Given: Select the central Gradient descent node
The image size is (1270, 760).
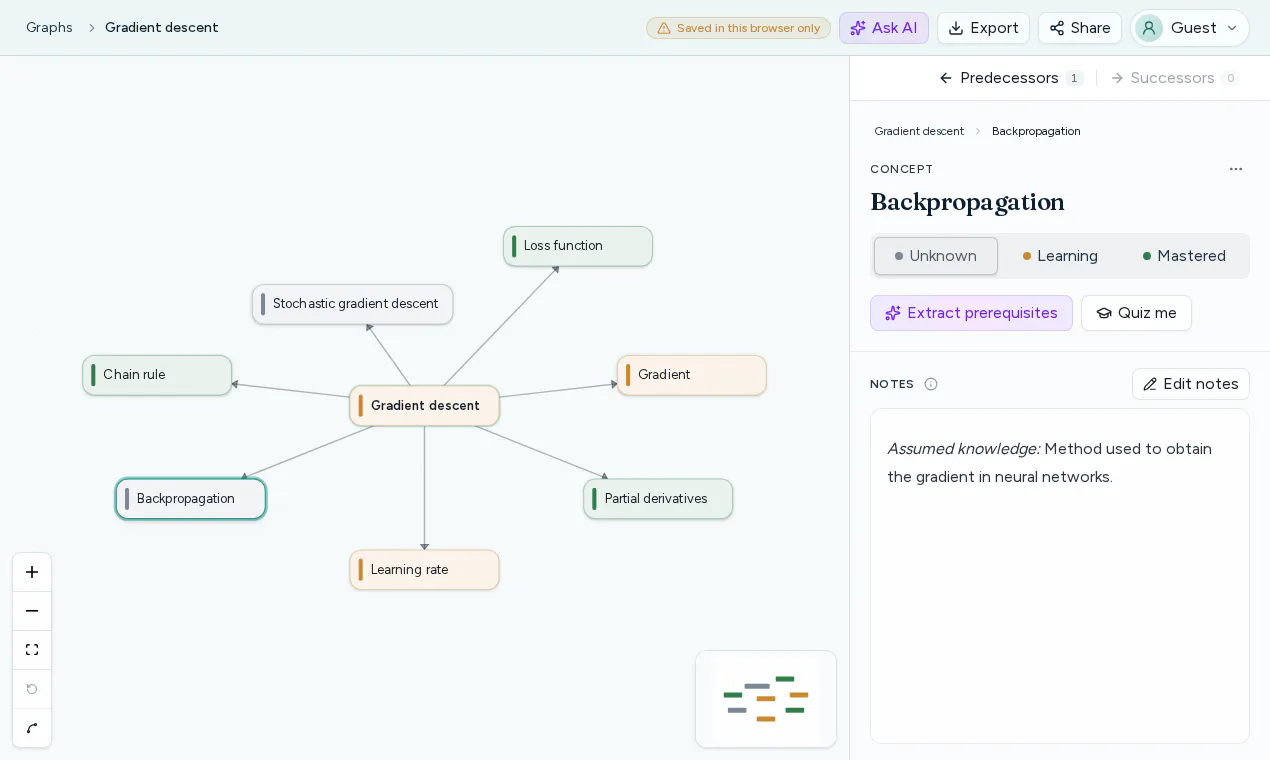Looking at the screenshot, I should pyautogui.click(x=424, y=406).
